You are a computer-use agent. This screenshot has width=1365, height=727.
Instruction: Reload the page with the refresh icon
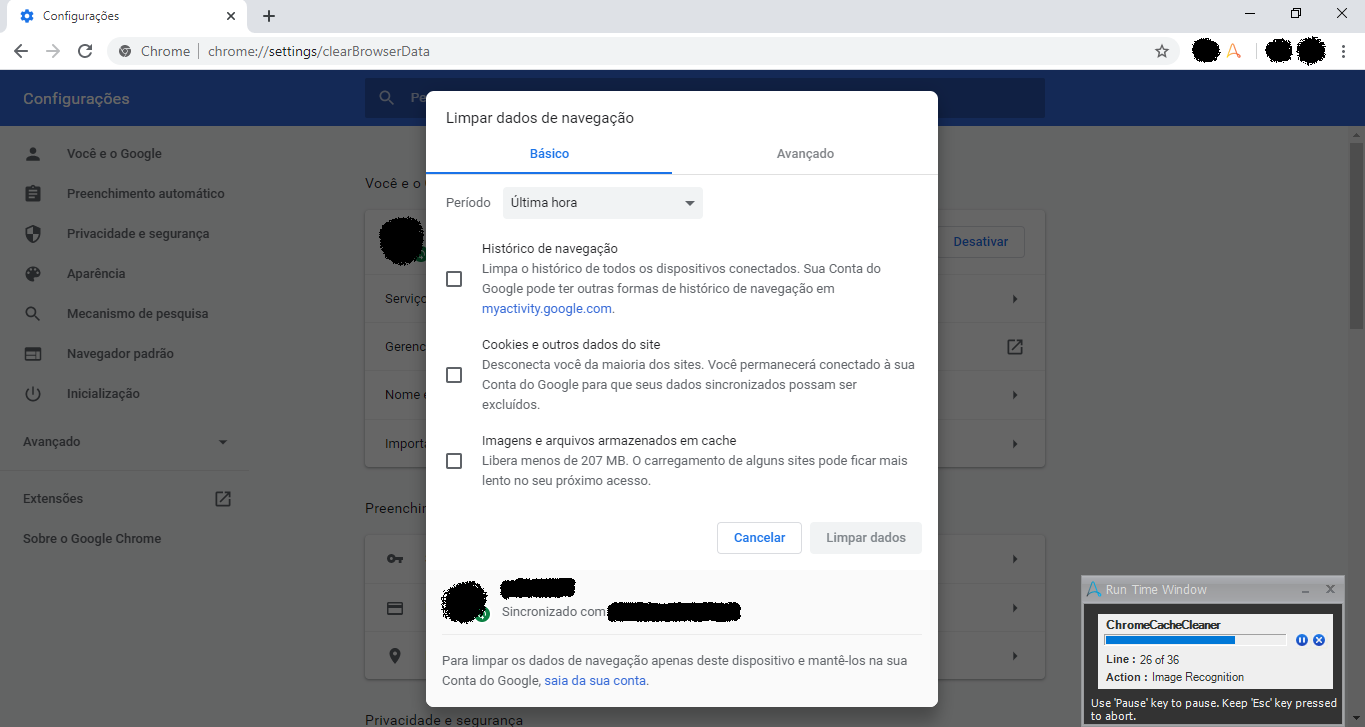pyautogui.click(x=85, y=51)
